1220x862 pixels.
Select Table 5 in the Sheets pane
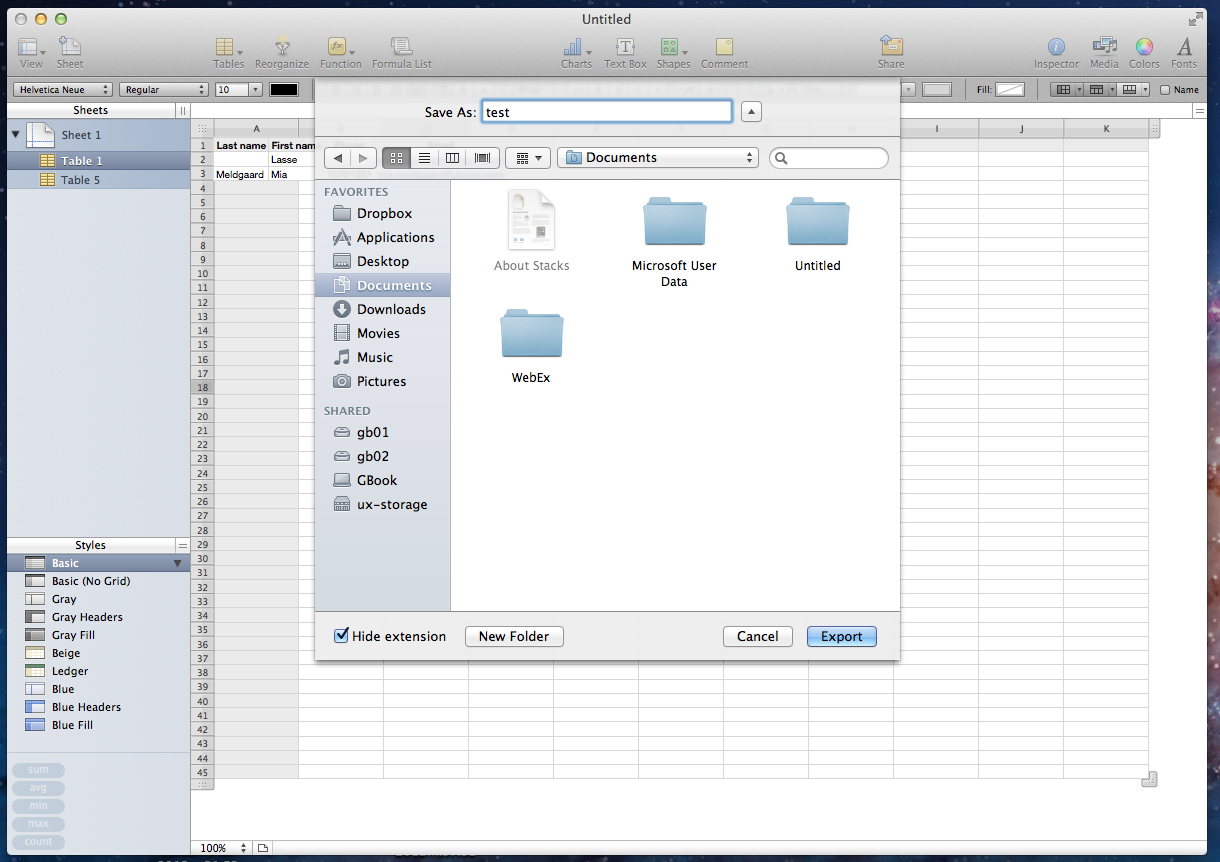98,180
